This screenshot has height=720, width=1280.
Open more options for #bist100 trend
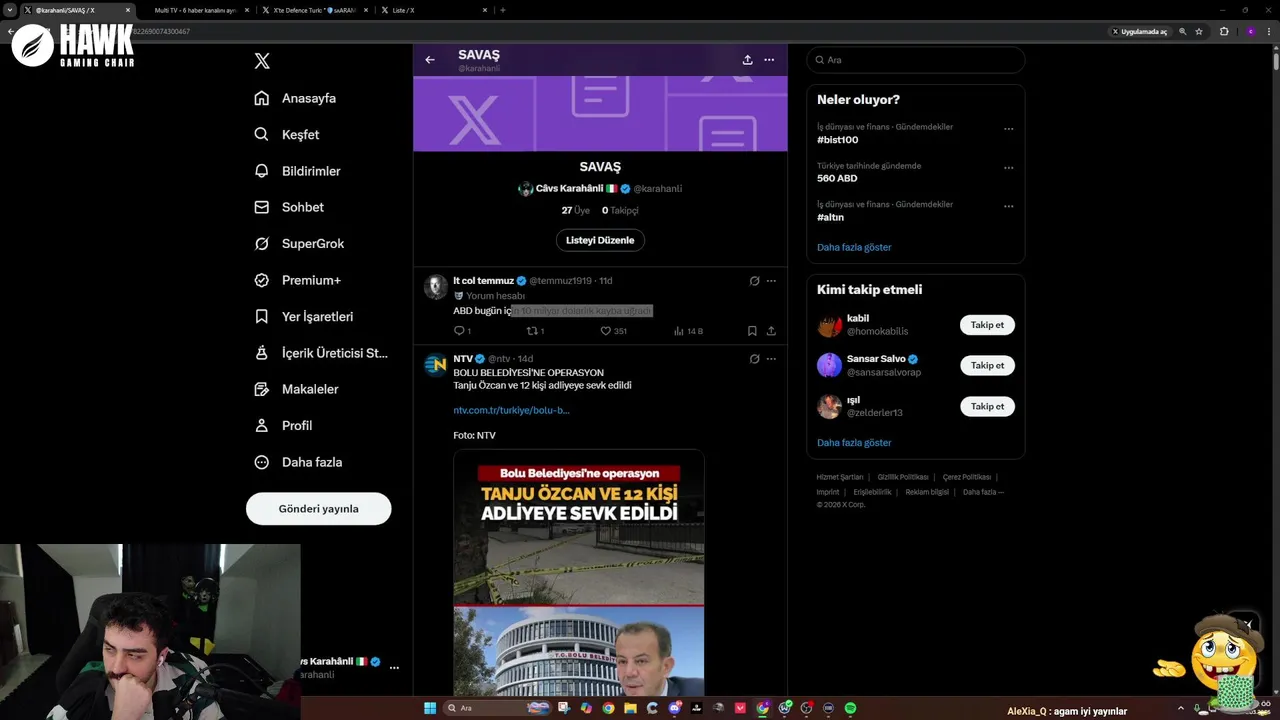click(1008, 129)
